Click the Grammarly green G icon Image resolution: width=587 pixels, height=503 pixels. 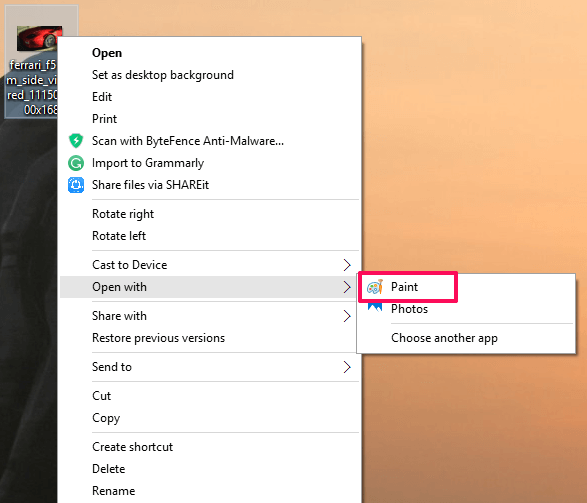coord(76,163)
